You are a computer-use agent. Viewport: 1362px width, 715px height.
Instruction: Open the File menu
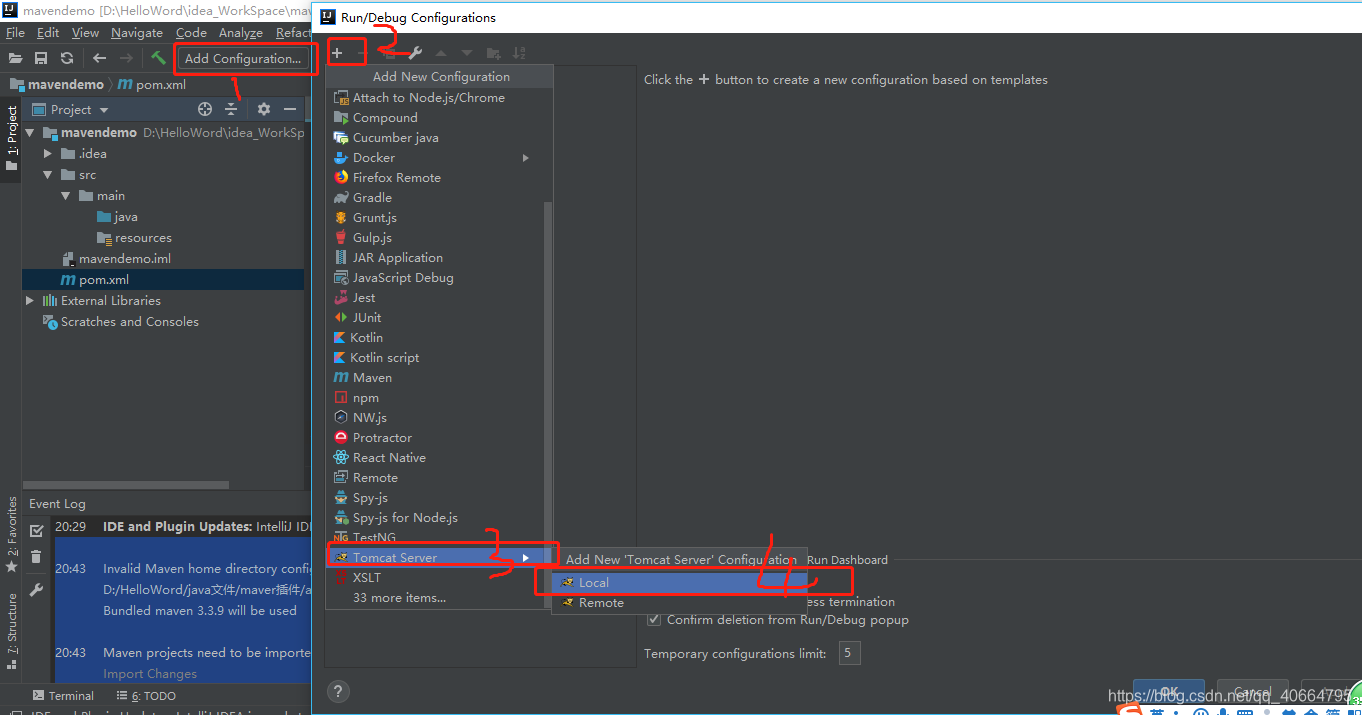15,33
